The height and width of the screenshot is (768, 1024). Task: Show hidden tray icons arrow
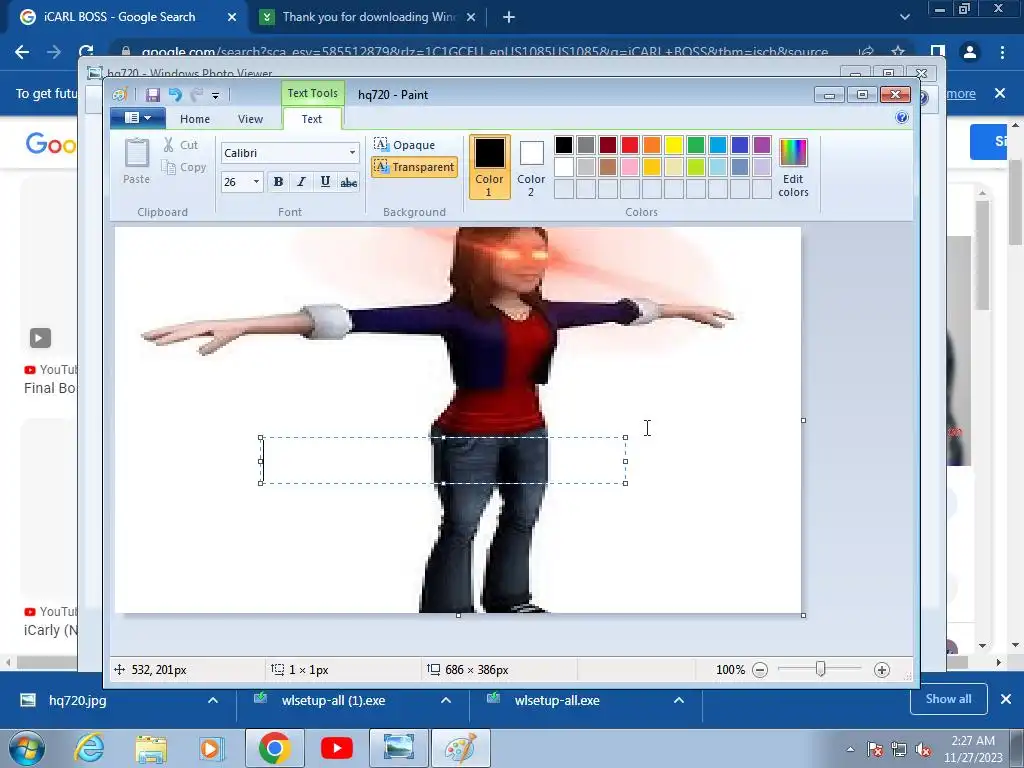pyautogui.click(x=850, y=749)
